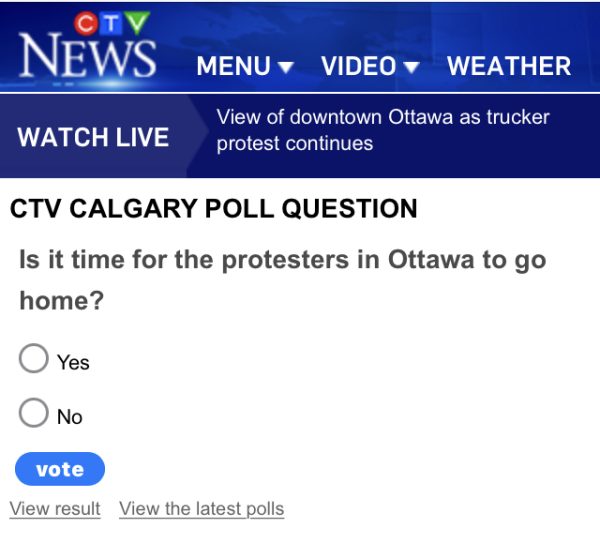This screenshot has width=600, height=543.
Task: Open the downtown Ottawa trucker protest headline
Action: 383,130
